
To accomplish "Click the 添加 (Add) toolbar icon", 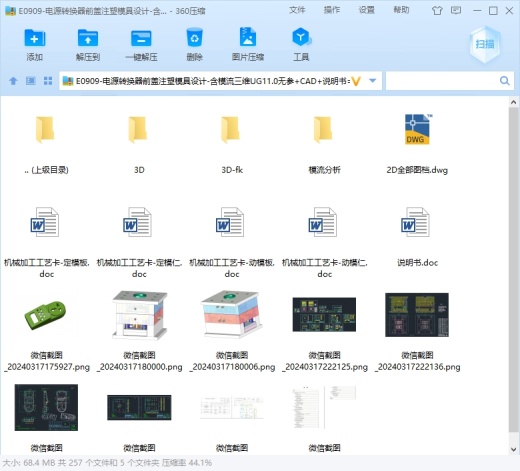I will [35, 38].
